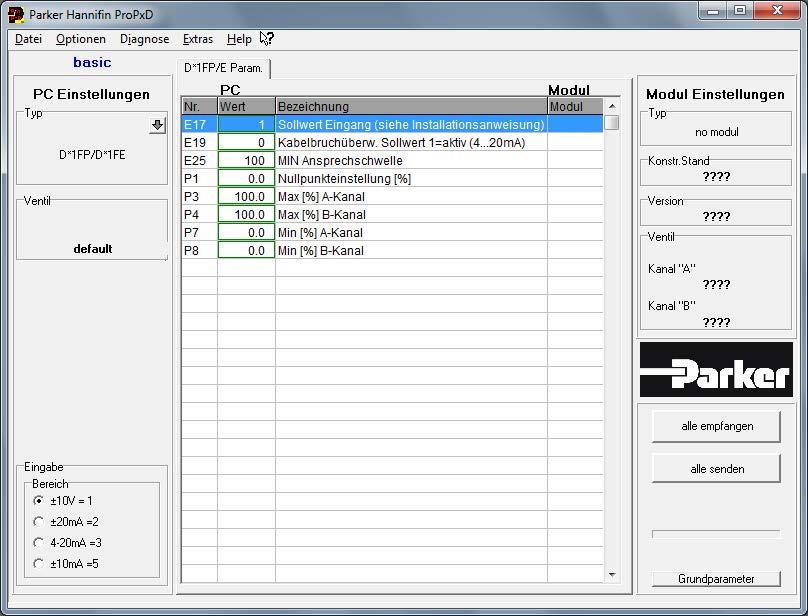
Task: Open the Help menu
Action: click(x=239, y=39)
